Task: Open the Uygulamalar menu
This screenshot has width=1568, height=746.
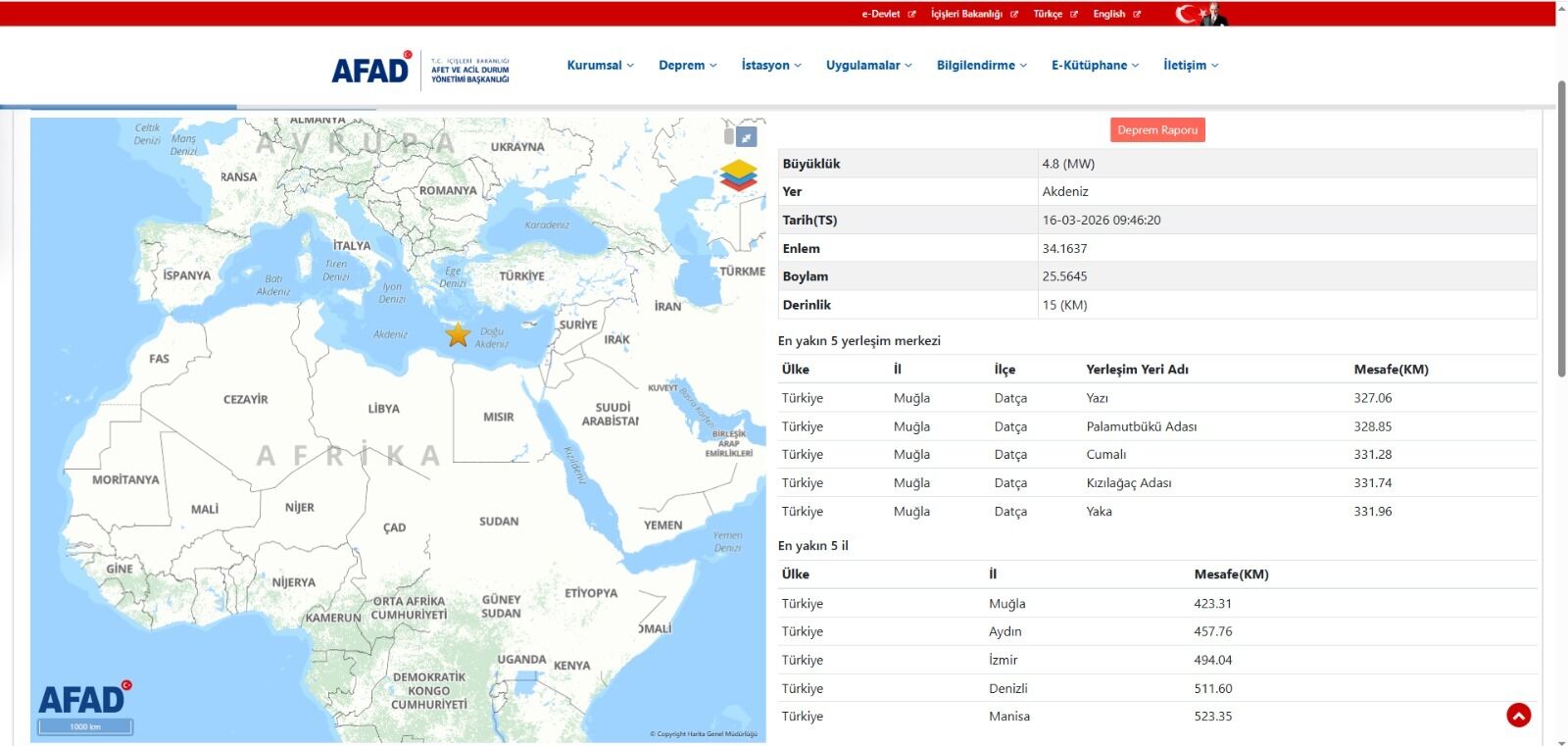Action: point(868,66)
